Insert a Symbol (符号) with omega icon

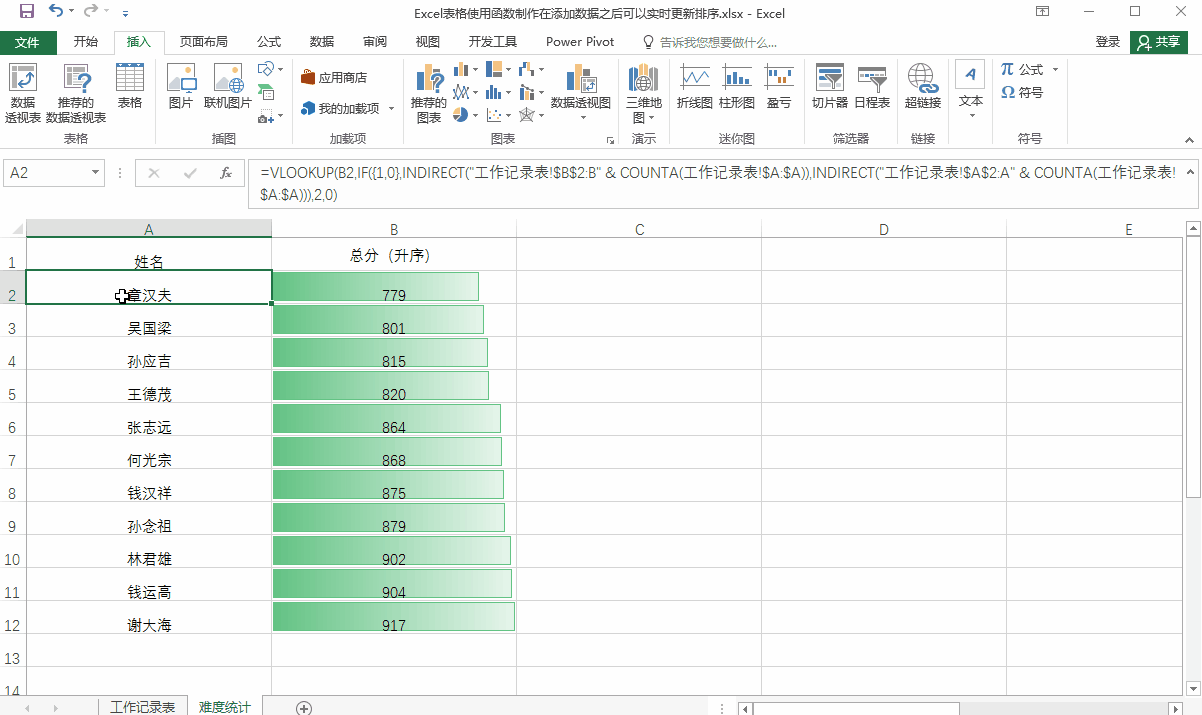tap(1022, 92)
